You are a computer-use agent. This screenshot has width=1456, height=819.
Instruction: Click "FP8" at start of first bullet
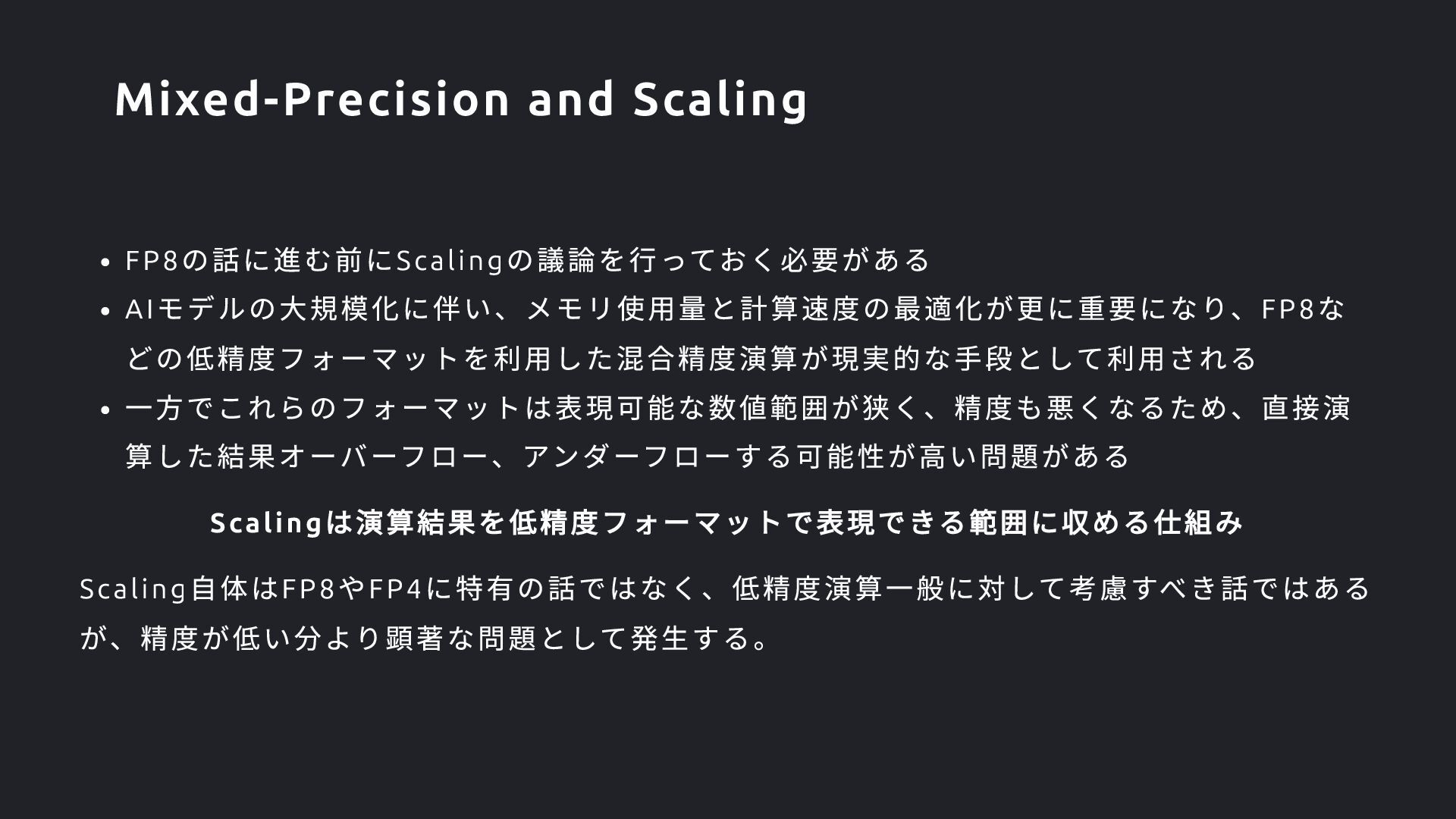(151, 260)
